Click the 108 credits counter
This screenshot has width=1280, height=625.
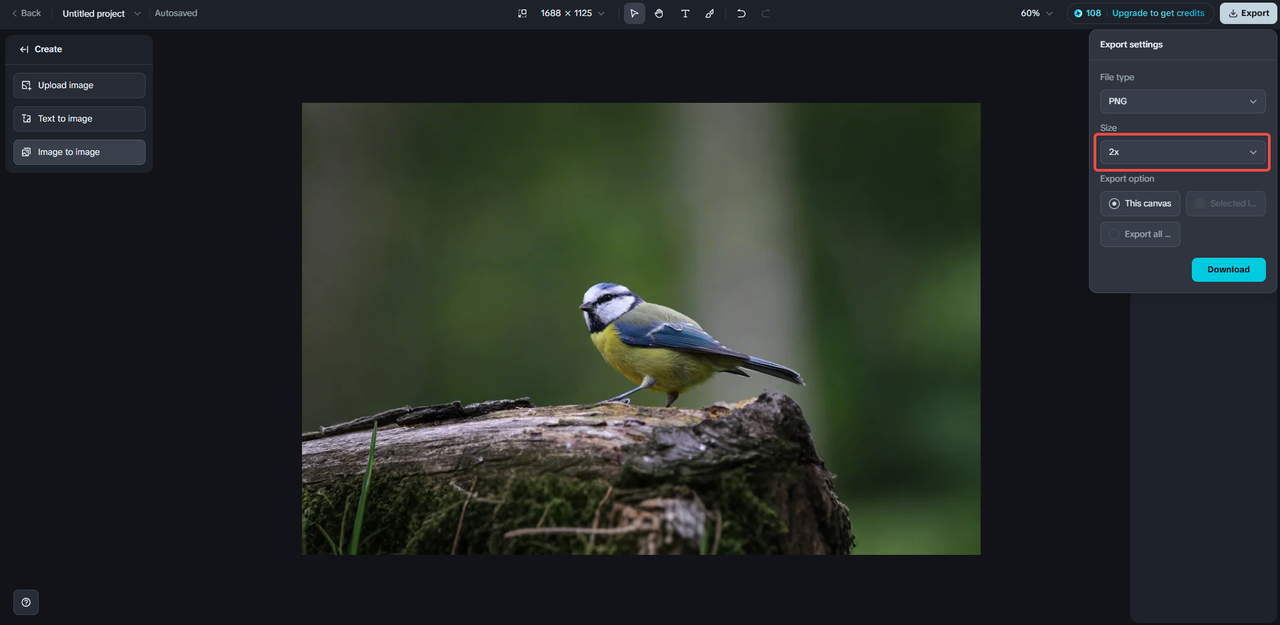click(x=1088, y=13)
